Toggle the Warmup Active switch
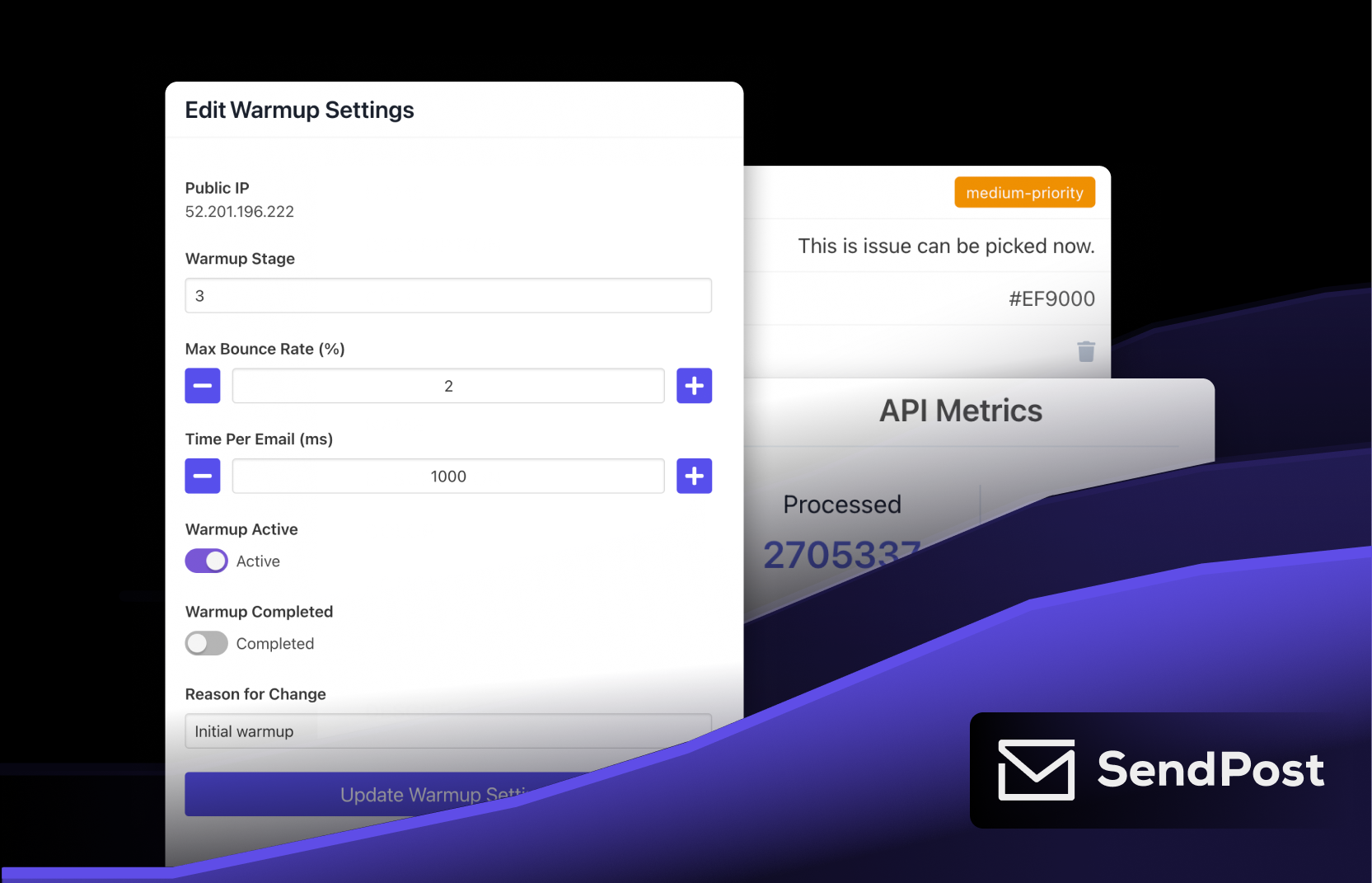The height and width of the screenshot is (883, 1372). (206, 561)
